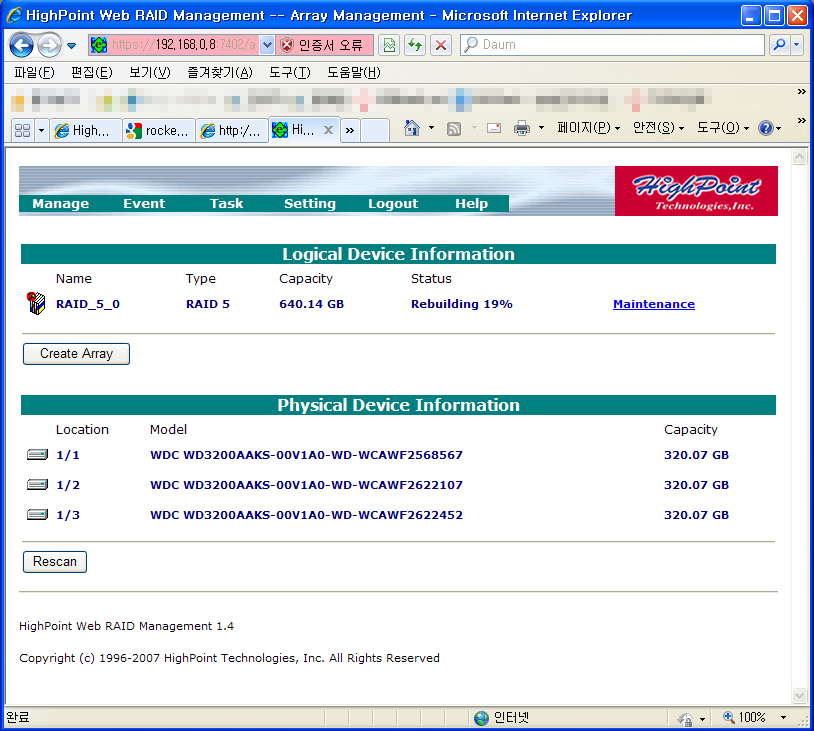Image resolution: width=814 pixels, height=731 pixels.
Task: Show more tabs chevron button
Action: (x=350, y=130)
